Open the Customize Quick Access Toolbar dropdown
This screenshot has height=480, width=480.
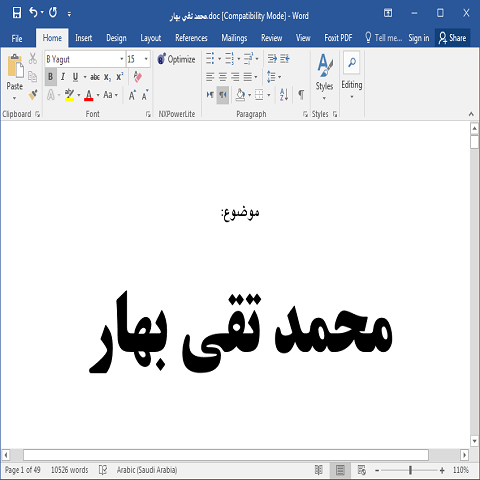(x=69, y=14)
